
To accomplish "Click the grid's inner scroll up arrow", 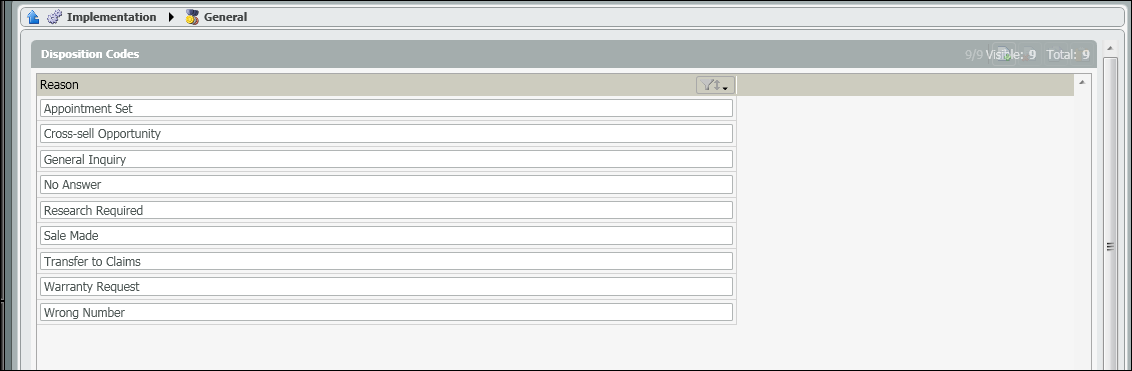I will click(1082, 82).
